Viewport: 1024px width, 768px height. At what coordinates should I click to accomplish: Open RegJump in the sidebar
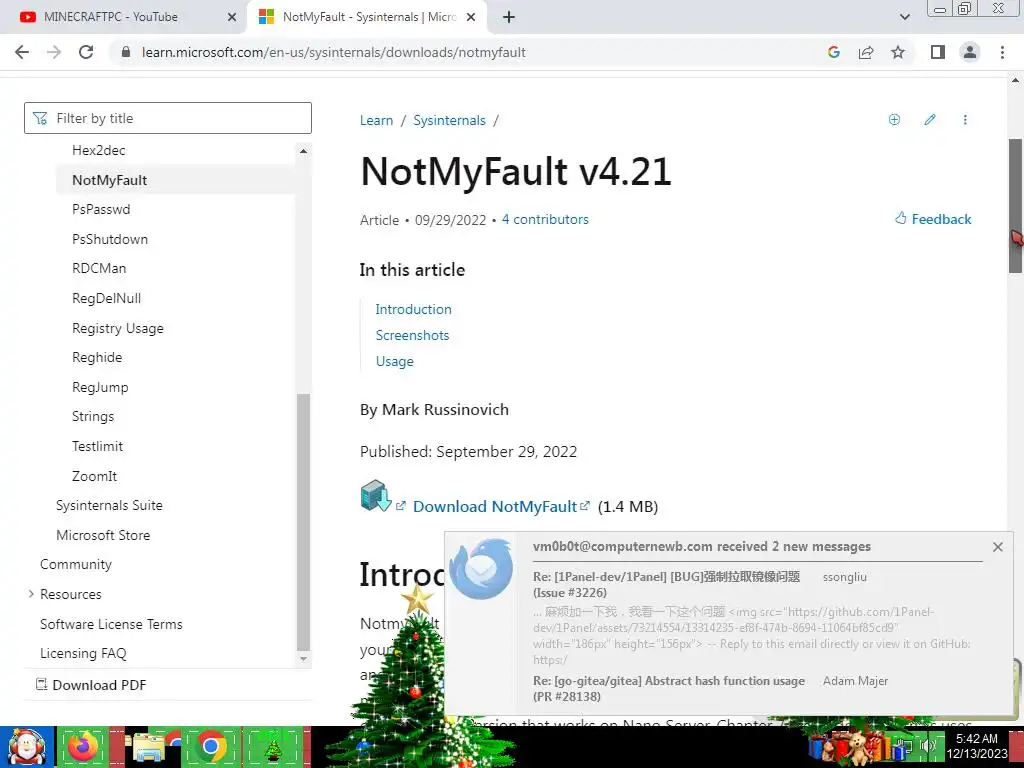pos(100,387)
